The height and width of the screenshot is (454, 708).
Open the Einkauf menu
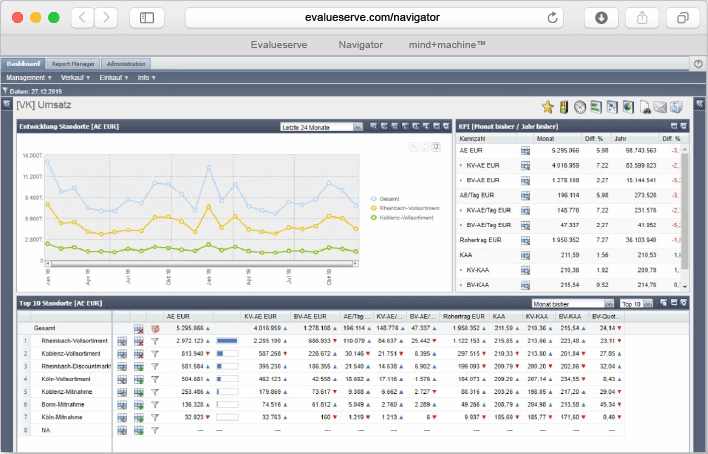(114, 78)
